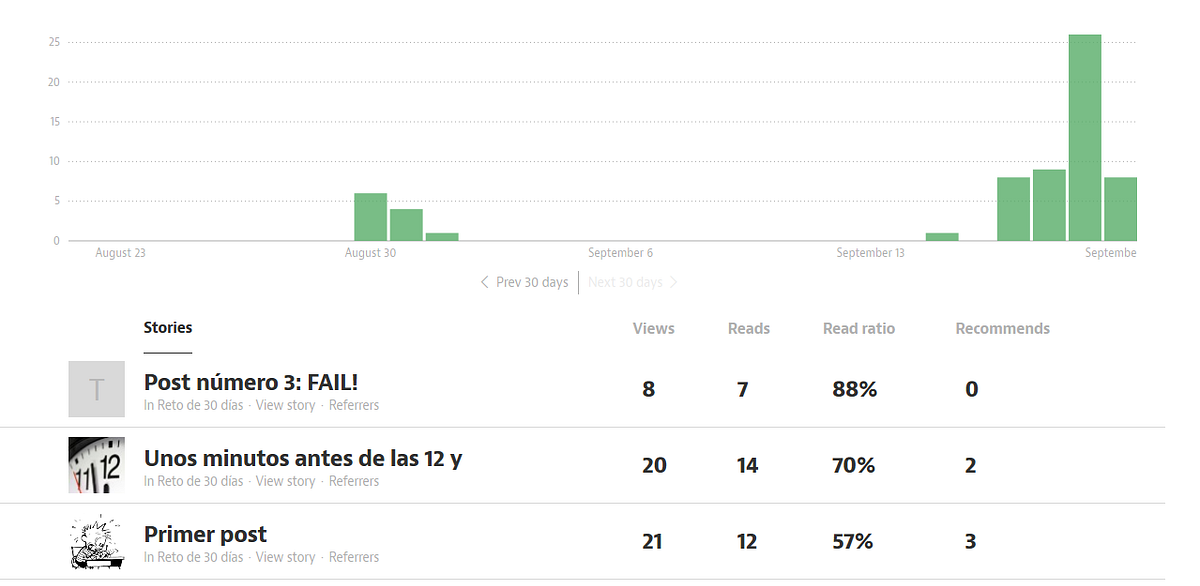Open story 'Post número 3: FAIL!'
1200x586 pixels.
(x=251, y=382)
